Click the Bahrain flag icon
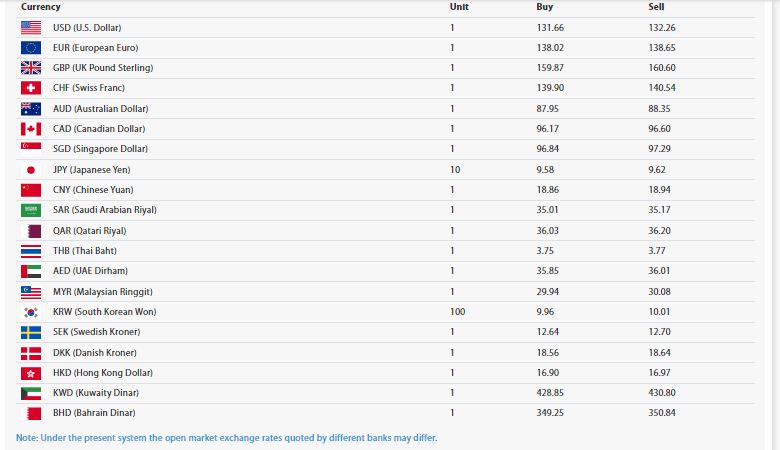 coord(31,413)
